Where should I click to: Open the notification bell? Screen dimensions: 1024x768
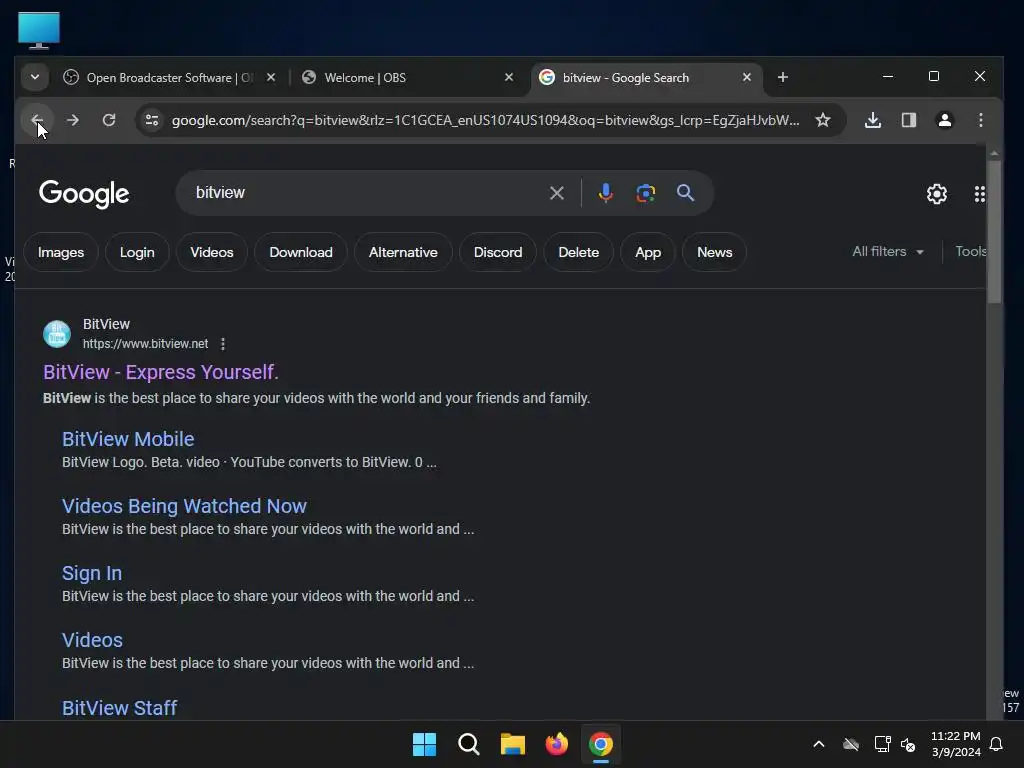tap(997, 744)
